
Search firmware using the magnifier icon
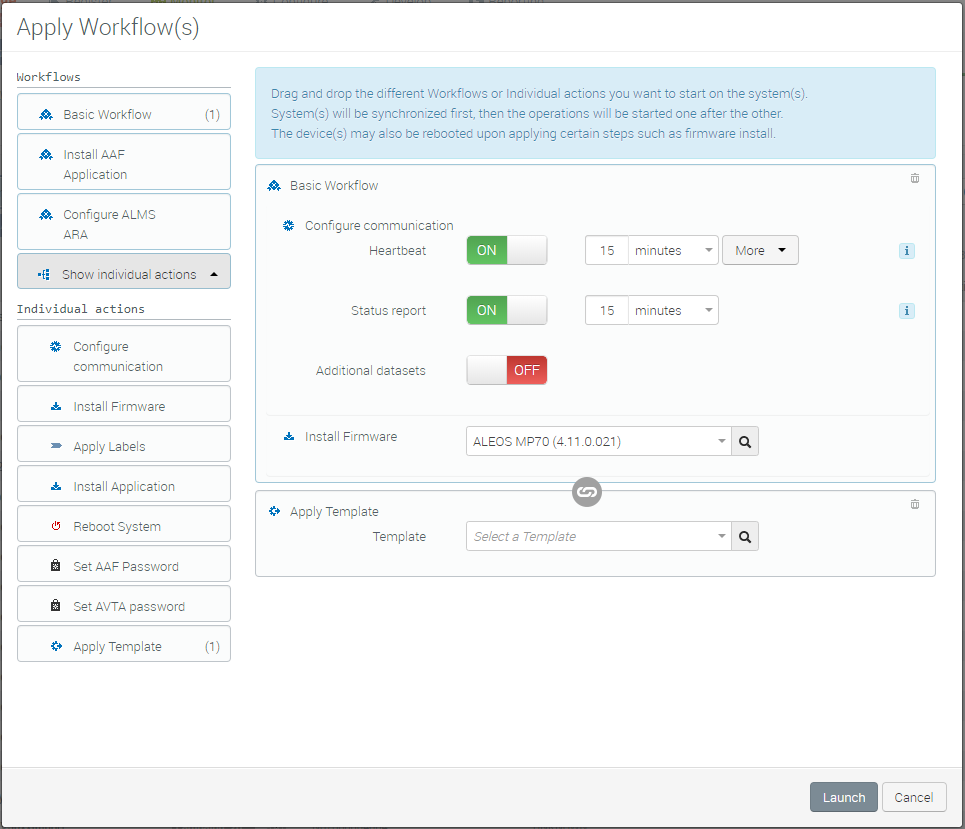point(744,441)
